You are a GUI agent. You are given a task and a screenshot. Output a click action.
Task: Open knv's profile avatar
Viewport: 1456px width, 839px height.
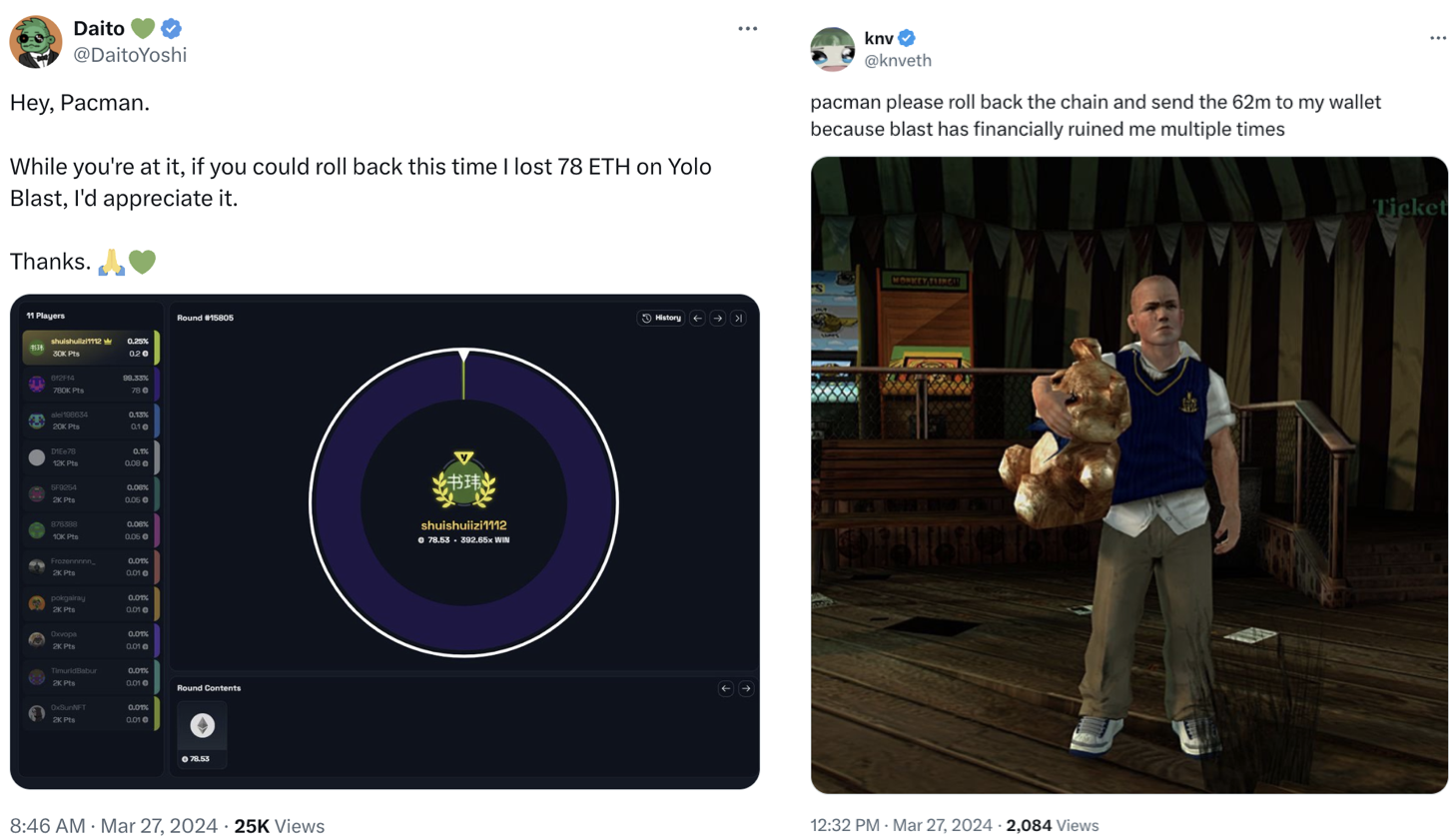click(832, 49)
